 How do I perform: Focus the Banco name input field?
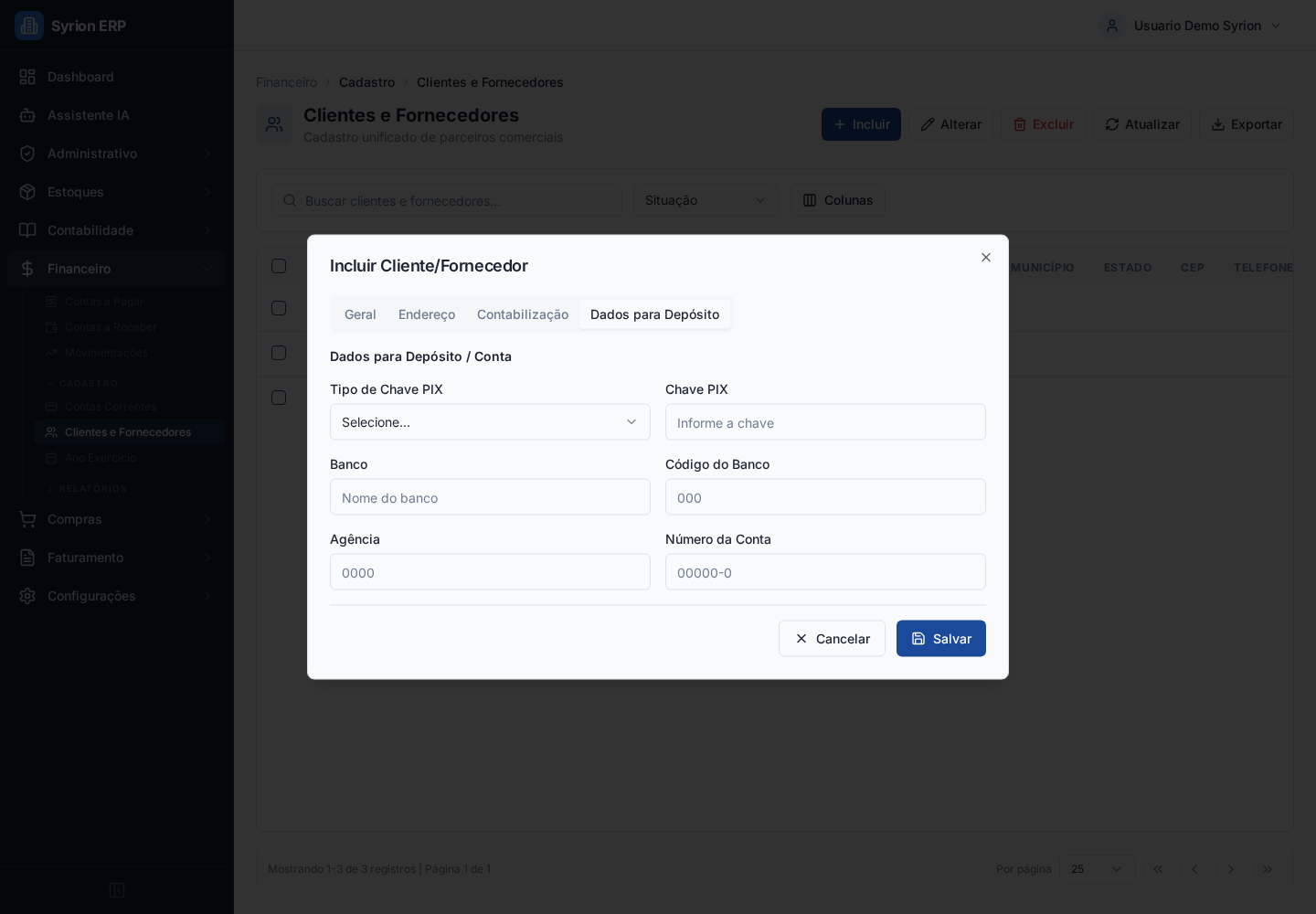tap(490, 497)
